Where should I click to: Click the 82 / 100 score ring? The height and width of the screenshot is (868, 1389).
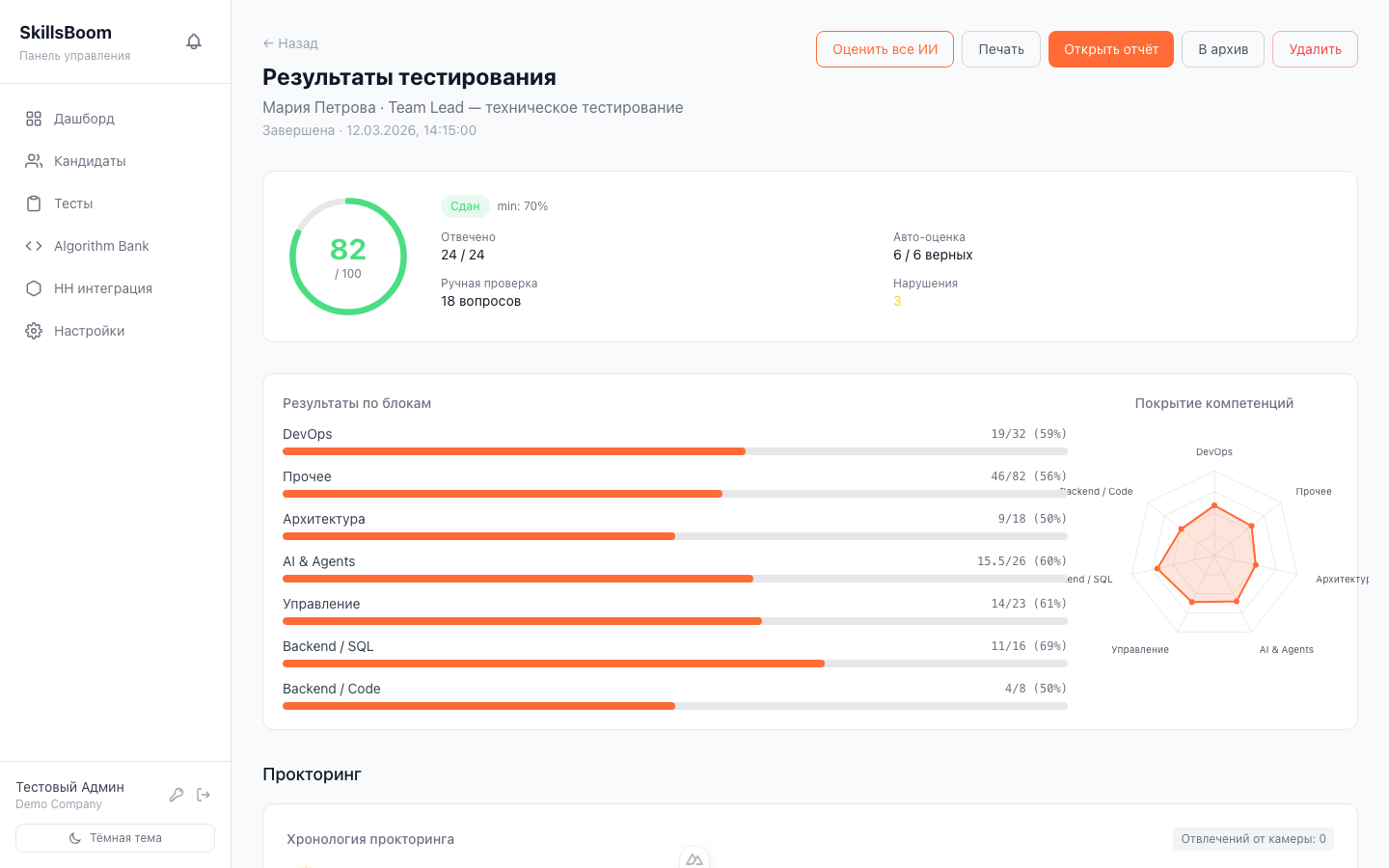pyautogui.click(x=348, y=257)
